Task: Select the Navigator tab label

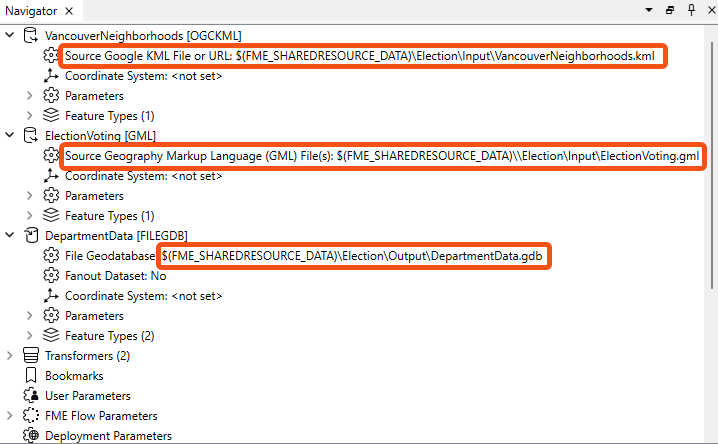Action: pos(31,11)
